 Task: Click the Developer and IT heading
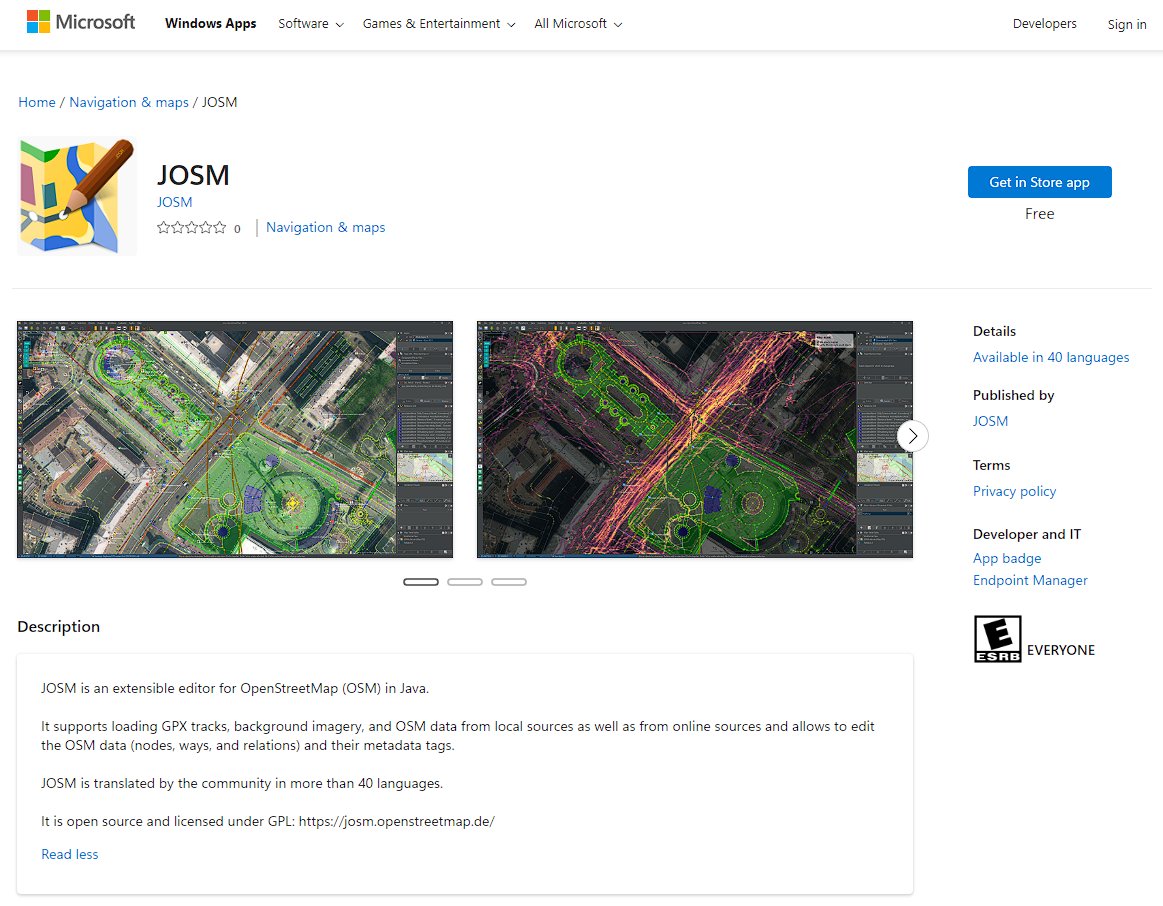(1027, 535)
